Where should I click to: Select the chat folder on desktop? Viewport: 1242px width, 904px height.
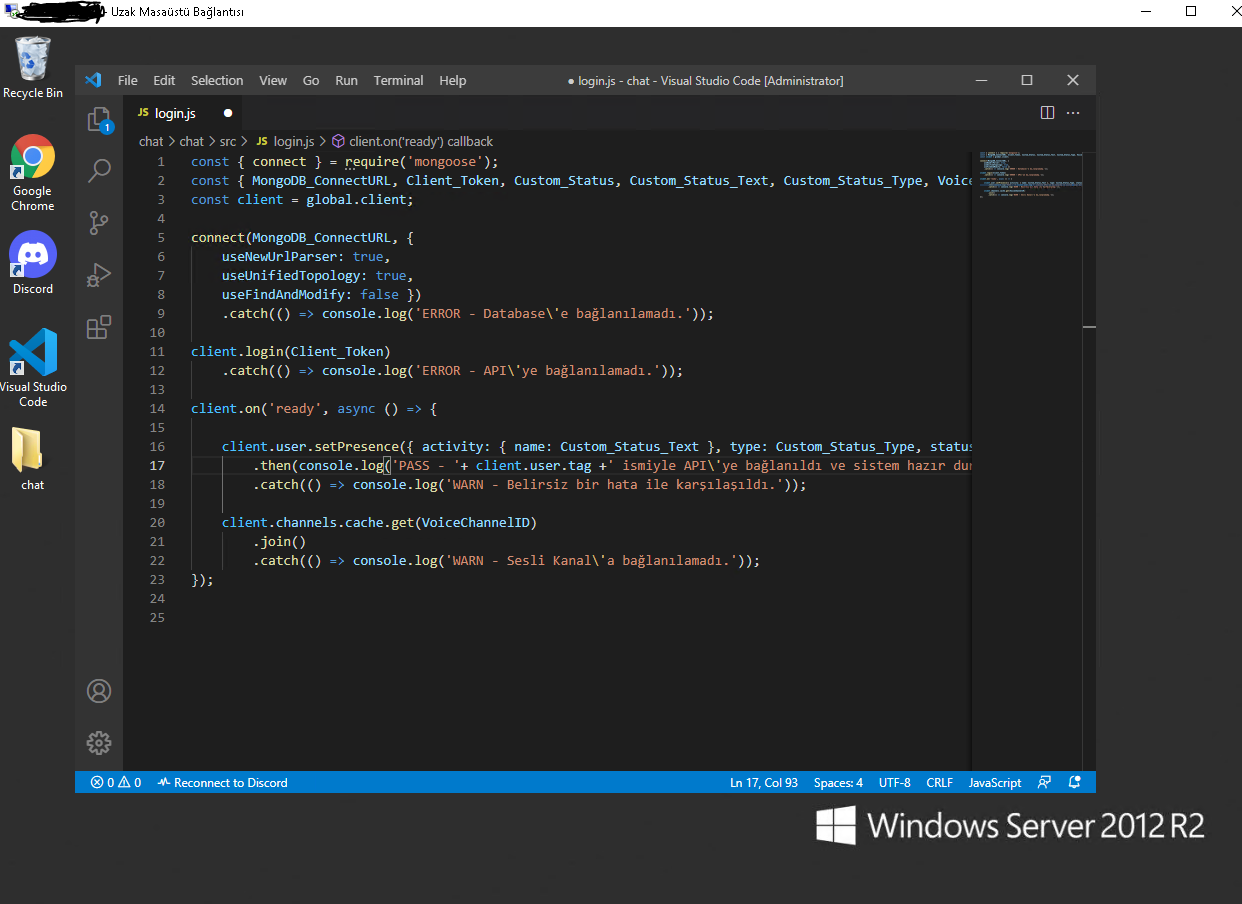(33, 459)
